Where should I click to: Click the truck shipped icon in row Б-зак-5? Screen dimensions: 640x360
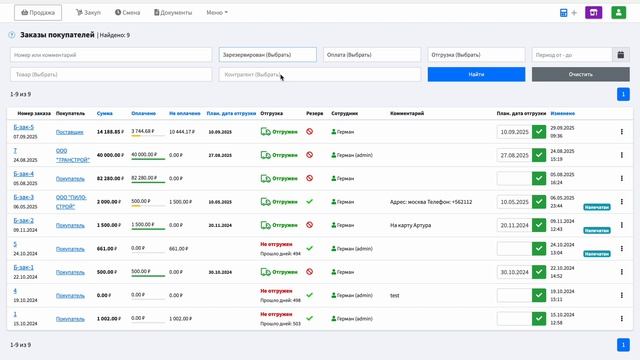(x=266, y=132)
